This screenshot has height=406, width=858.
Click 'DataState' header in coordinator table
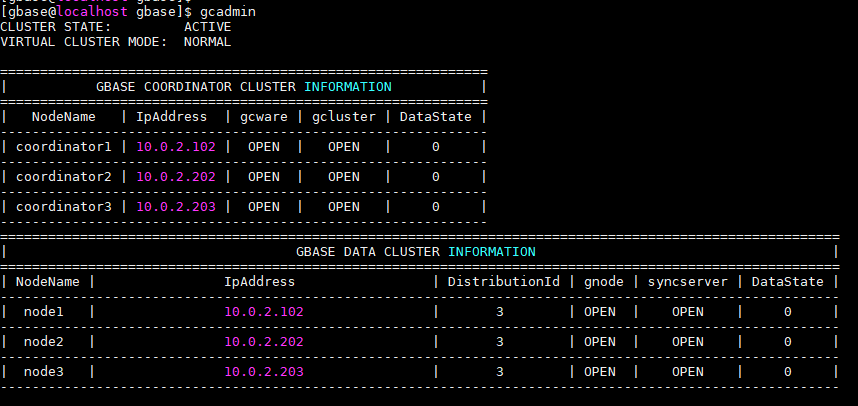(x=436, y=117)
